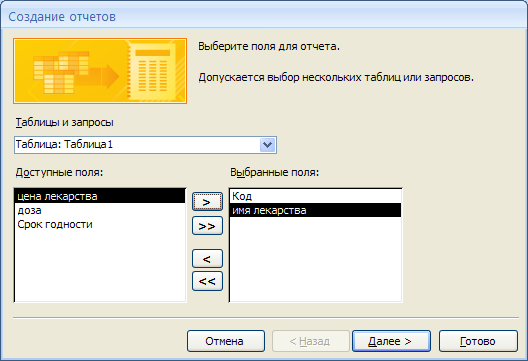Select Код in the selected fields list

316,196
